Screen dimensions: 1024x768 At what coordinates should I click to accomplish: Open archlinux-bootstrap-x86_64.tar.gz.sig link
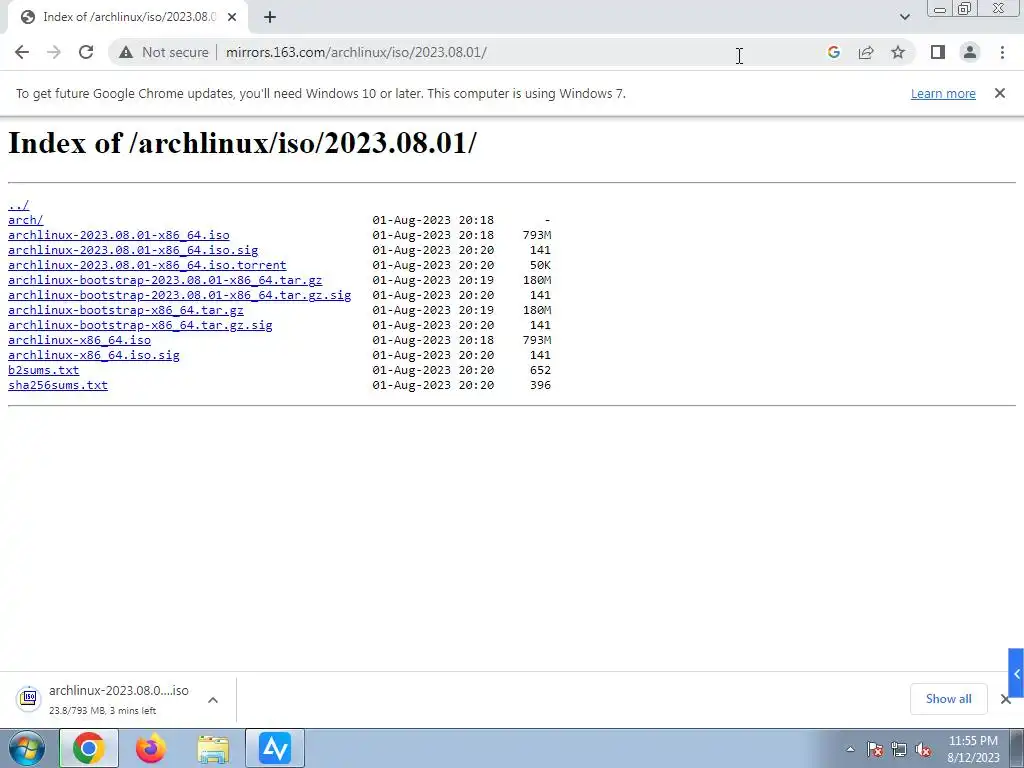(x=140, y=325)
